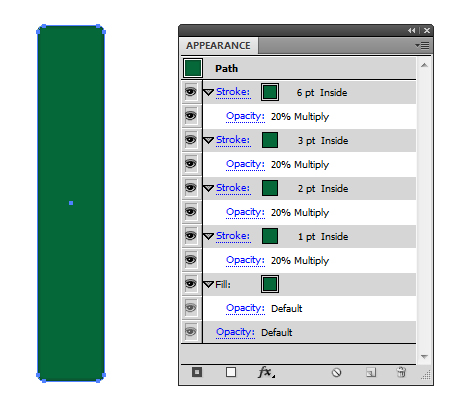
Task: Collapse the 3 pt Inside stroke triangle
Action: point(209,140)
